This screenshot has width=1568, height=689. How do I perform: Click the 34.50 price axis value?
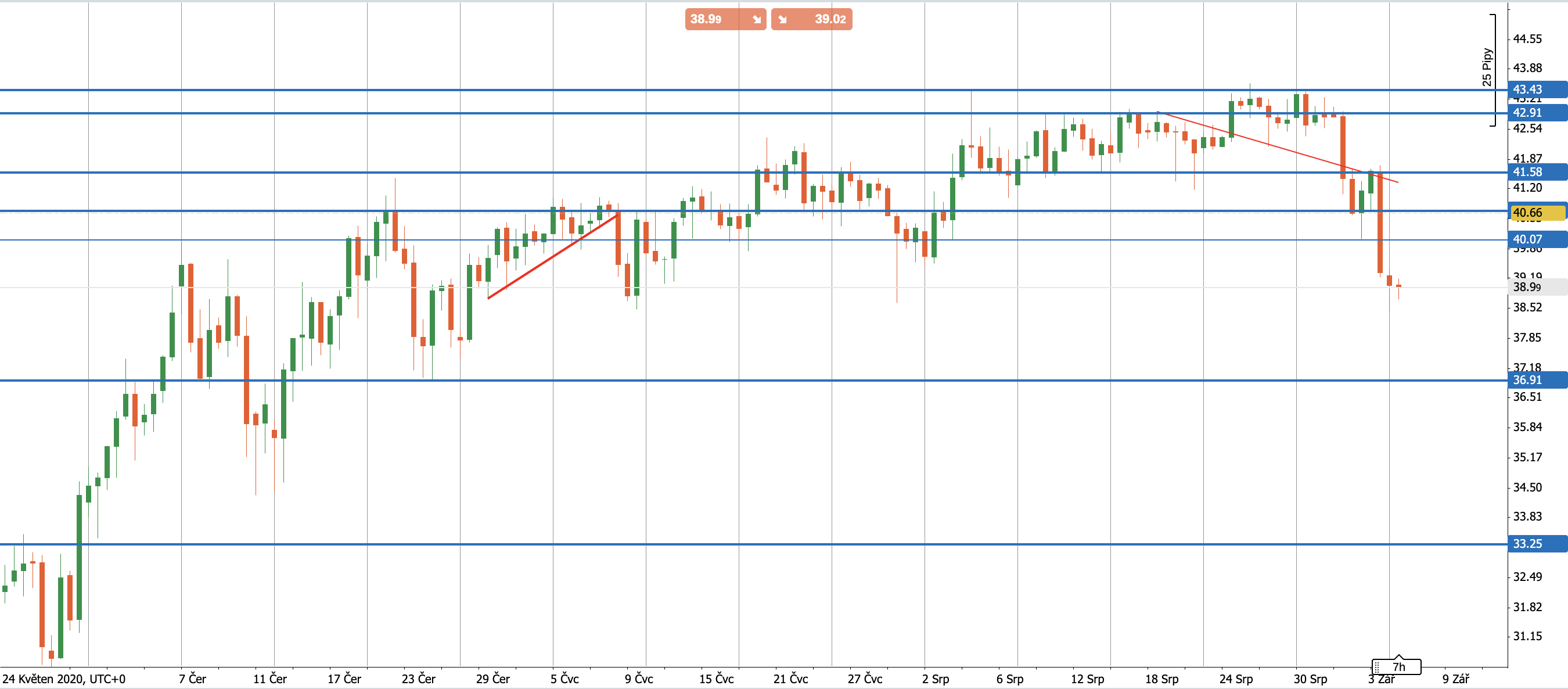coord(1527,487)
